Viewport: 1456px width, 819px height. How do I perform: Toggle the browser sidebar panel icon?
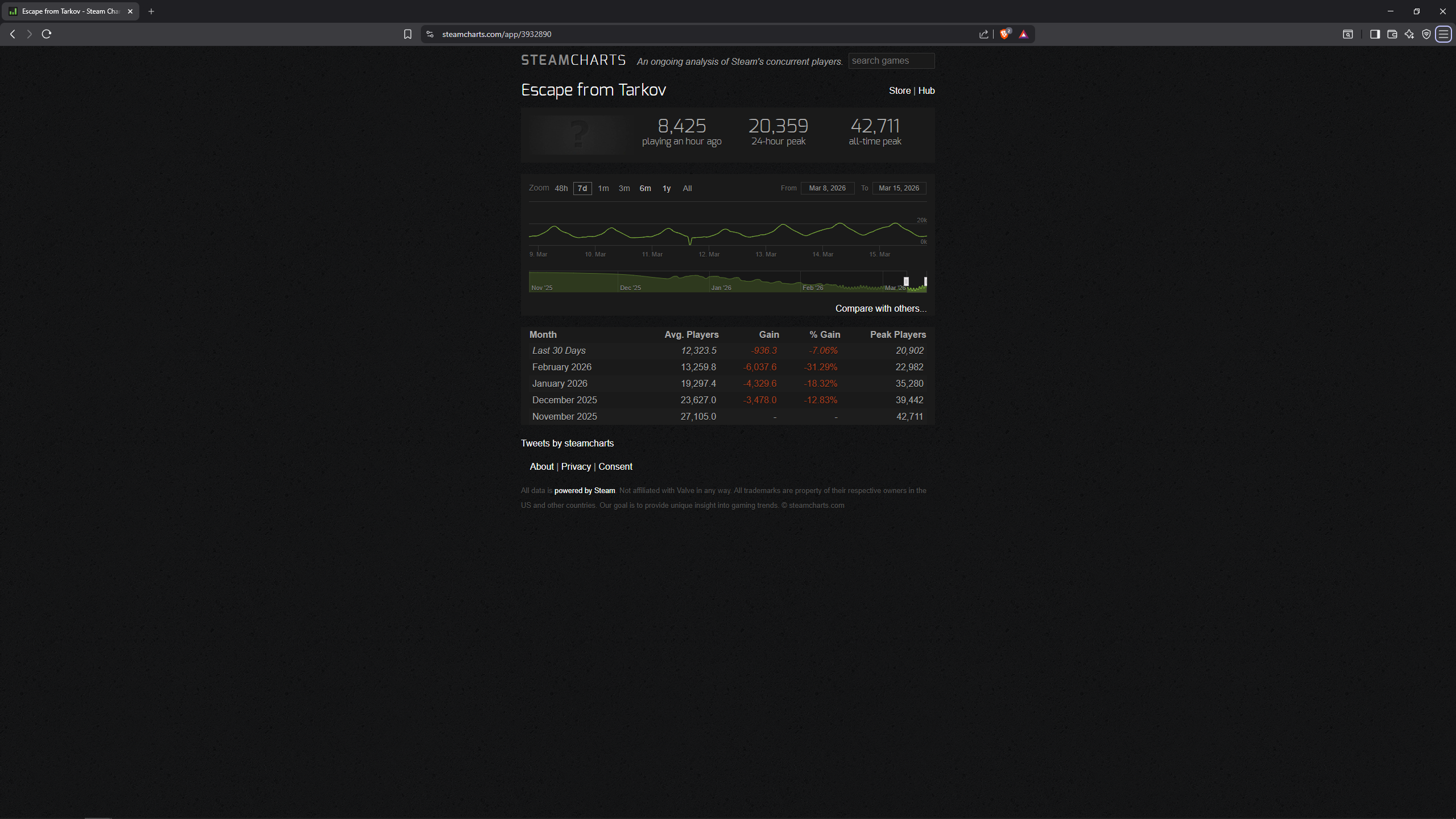1375,34
